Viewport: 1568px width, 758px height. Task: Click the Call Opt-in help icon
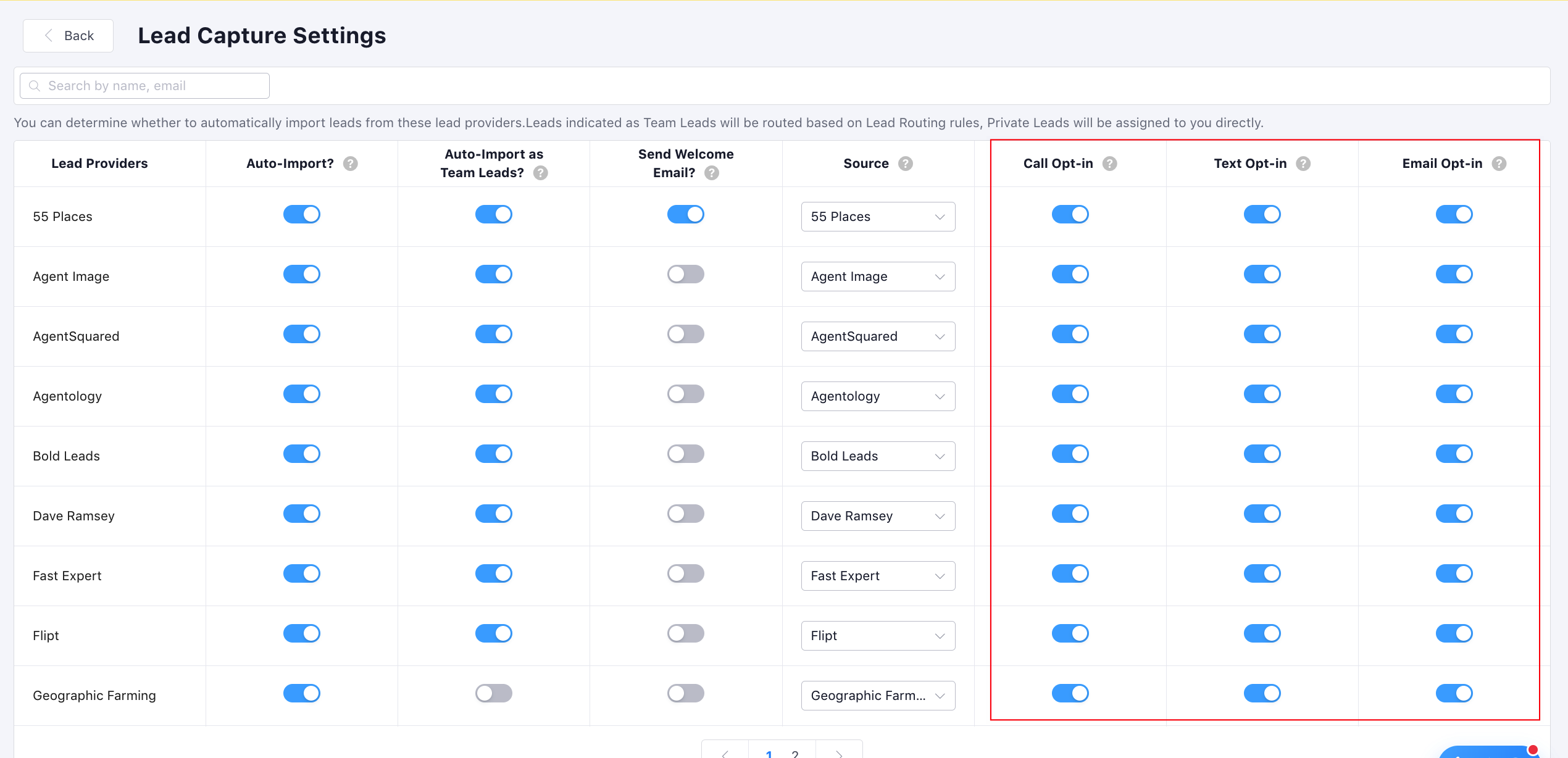(x=1110, y=164)
